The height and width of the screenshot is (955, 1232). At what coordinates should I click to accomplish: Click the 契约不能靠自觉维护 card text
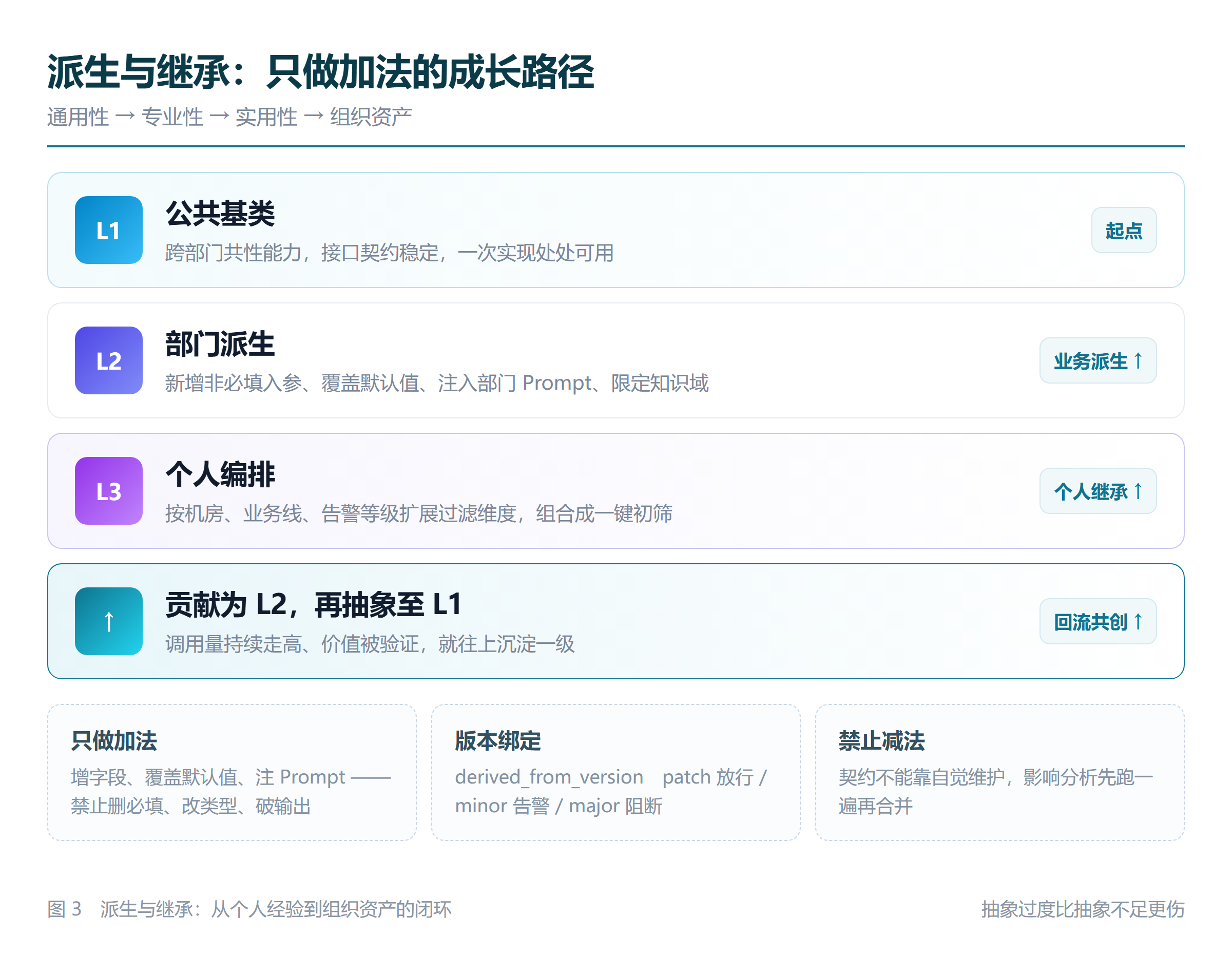tap(996, 791)
